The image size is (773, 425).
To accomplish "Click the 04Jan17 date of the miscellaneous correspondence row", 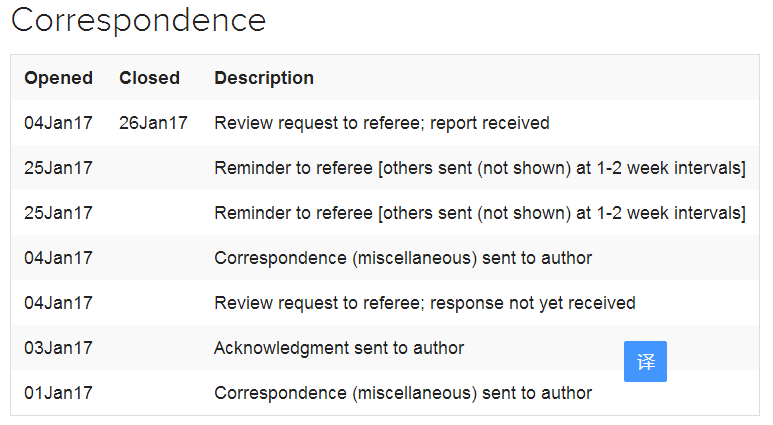I will click(x=58, y=258).
